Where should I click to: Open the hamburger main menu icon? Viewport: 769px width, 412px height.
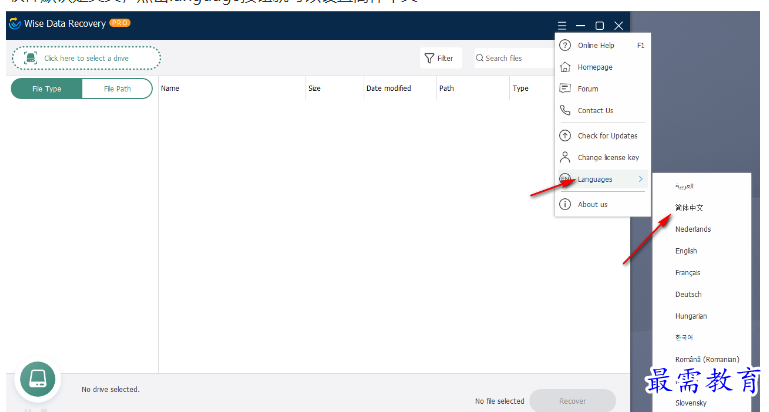pos(562,26)
